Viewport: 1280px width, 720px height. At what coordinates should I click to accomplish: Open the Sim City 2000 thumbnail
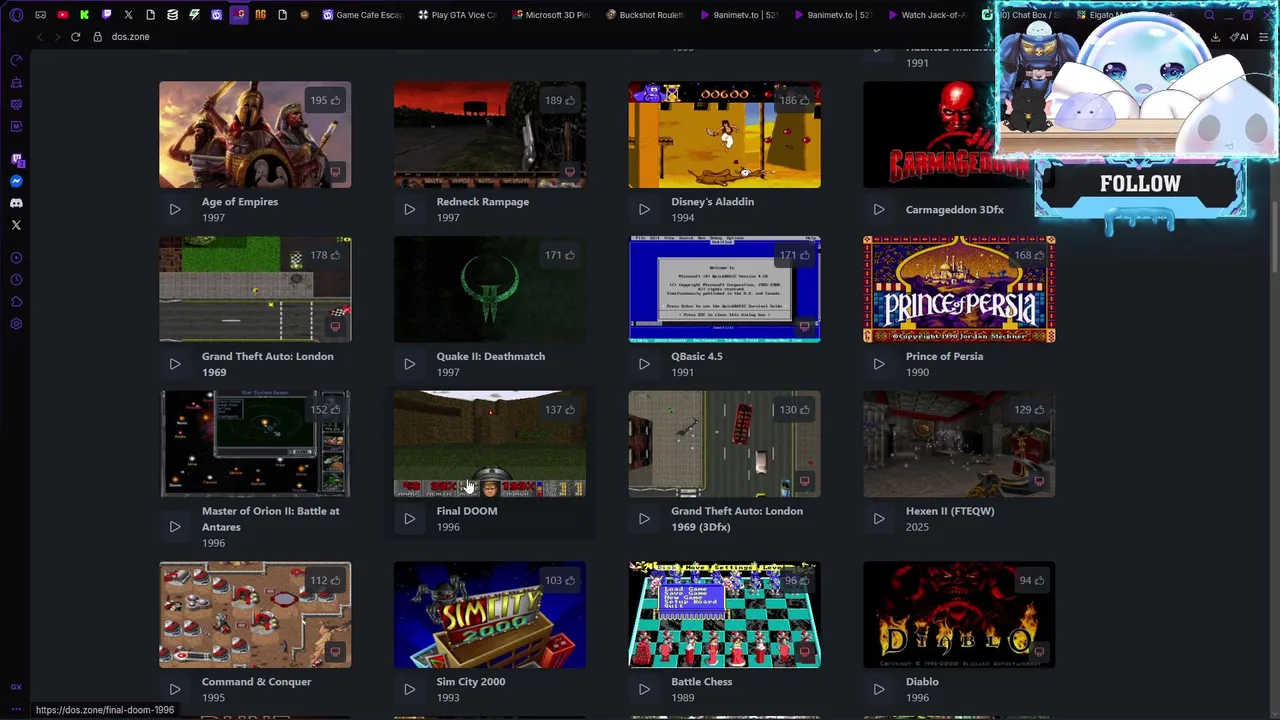click(x=490, y=614)
